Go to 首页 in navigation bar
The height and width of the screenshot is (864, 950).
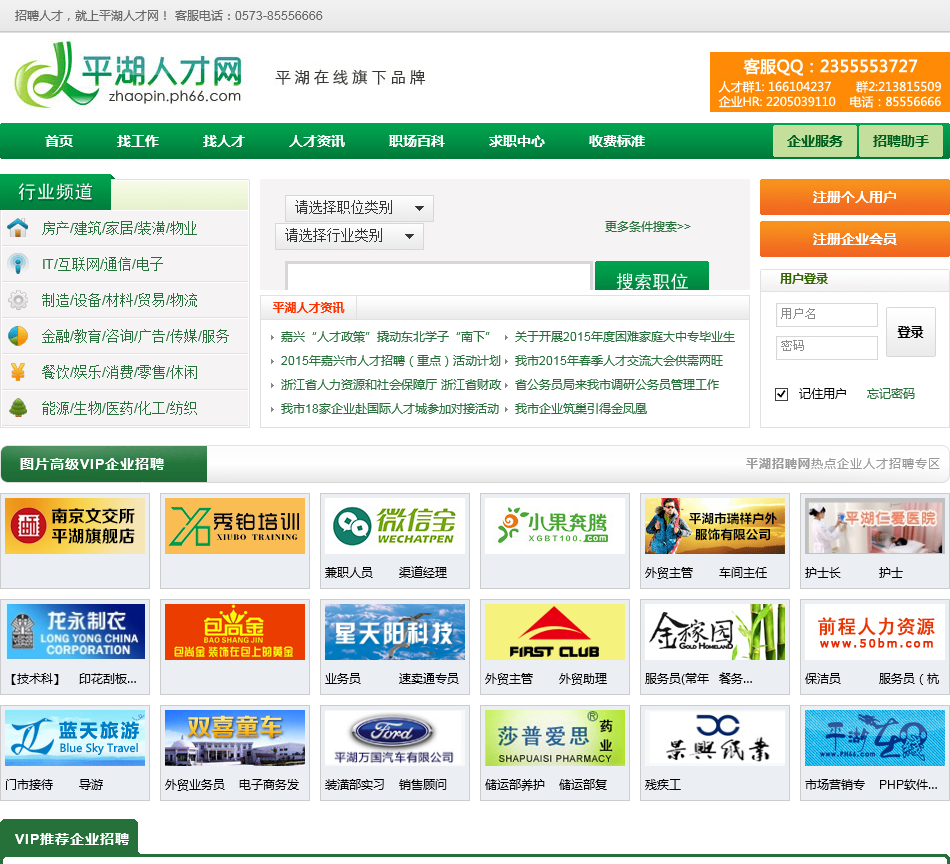(x=59, y=141)
